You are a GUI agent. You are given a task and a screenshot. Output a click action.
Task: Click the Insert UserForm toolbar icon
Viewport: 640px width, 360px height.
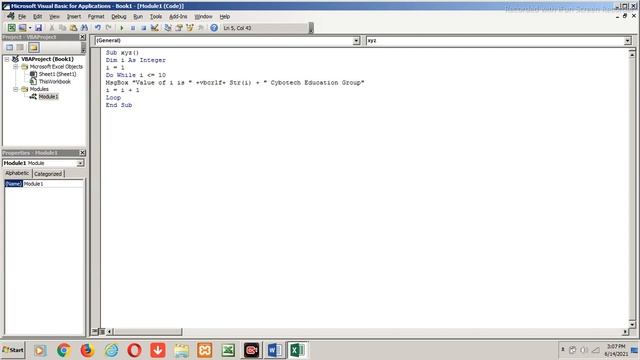pos(22,28)
